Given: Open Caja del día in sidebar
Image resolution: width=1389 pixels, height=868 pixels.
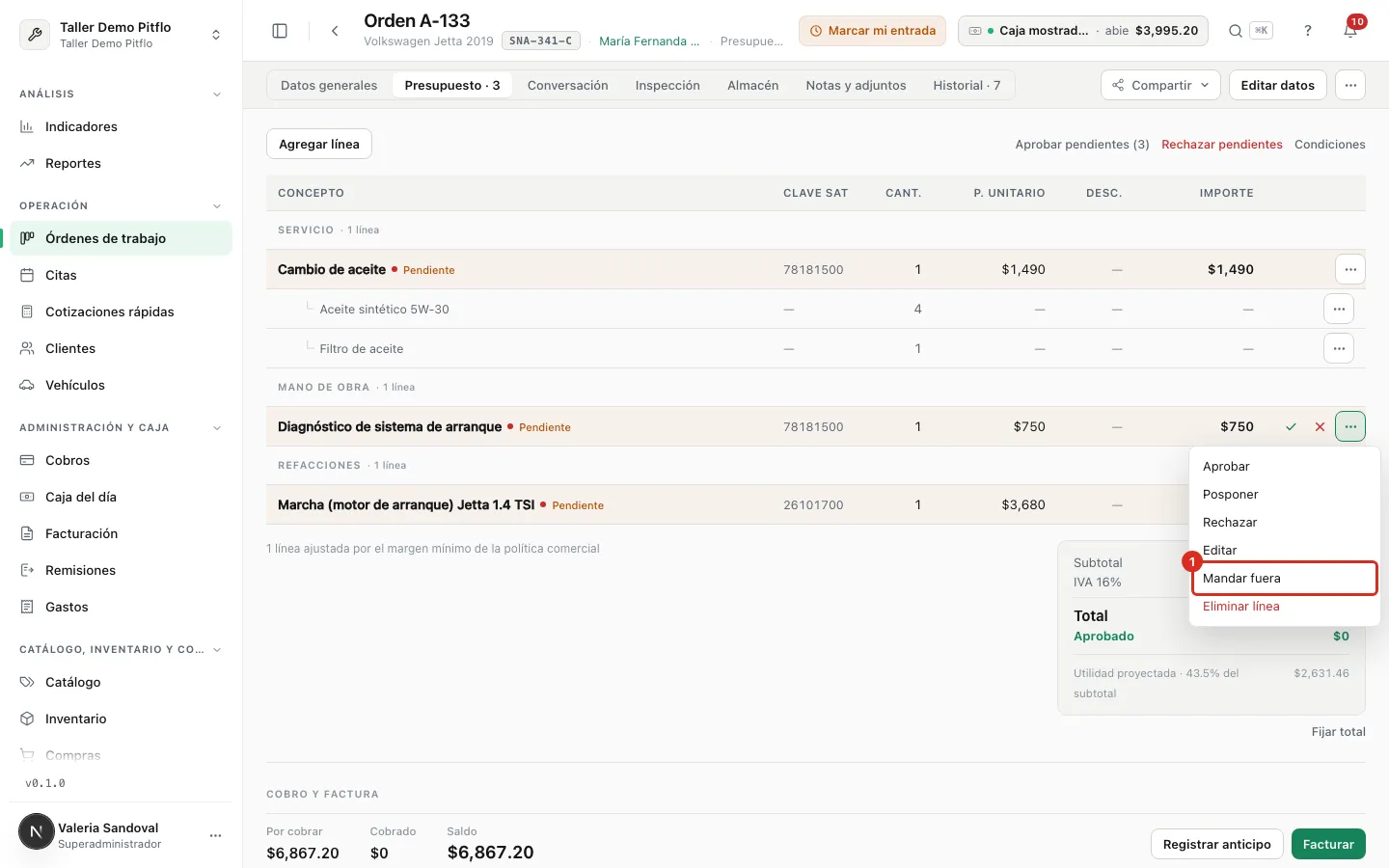Looking at the screenshot, I should [x=121, y=497].
